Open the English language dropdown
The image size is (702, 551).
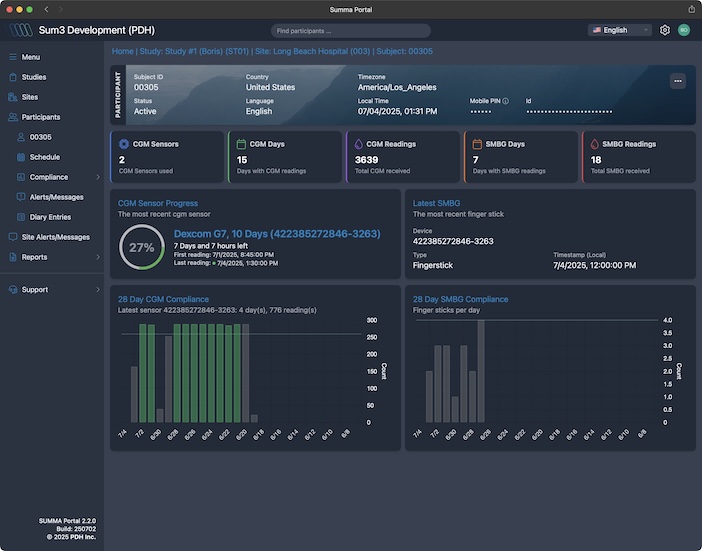[620, 30]
